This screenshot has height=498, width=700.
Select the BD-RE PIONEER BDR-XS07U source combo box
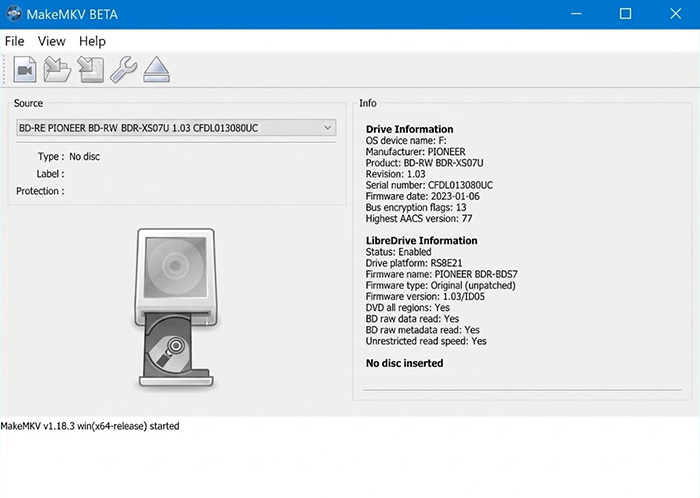click(176, 128)
